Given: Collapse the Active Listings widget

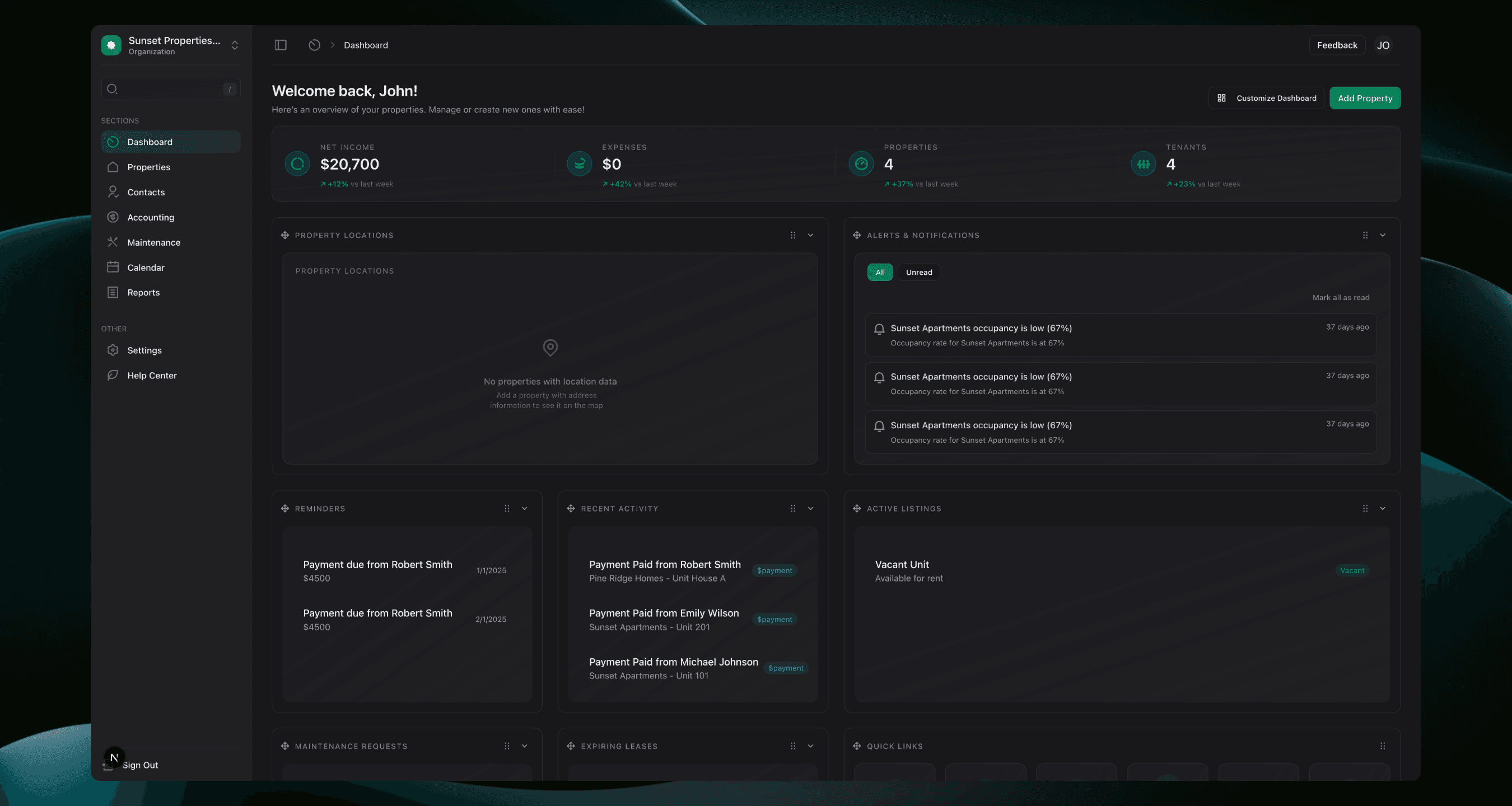Looking at the screenshot, I should (1383, 509).
